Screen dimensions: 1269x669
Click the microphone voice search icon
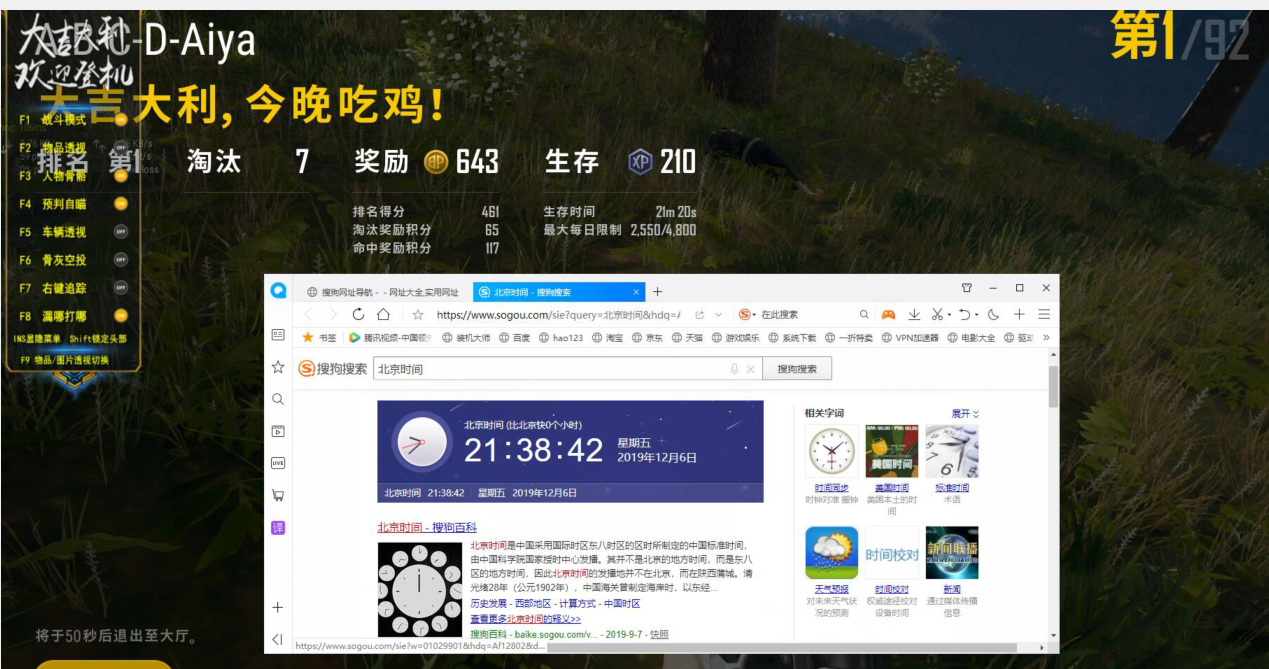(735, 369)
